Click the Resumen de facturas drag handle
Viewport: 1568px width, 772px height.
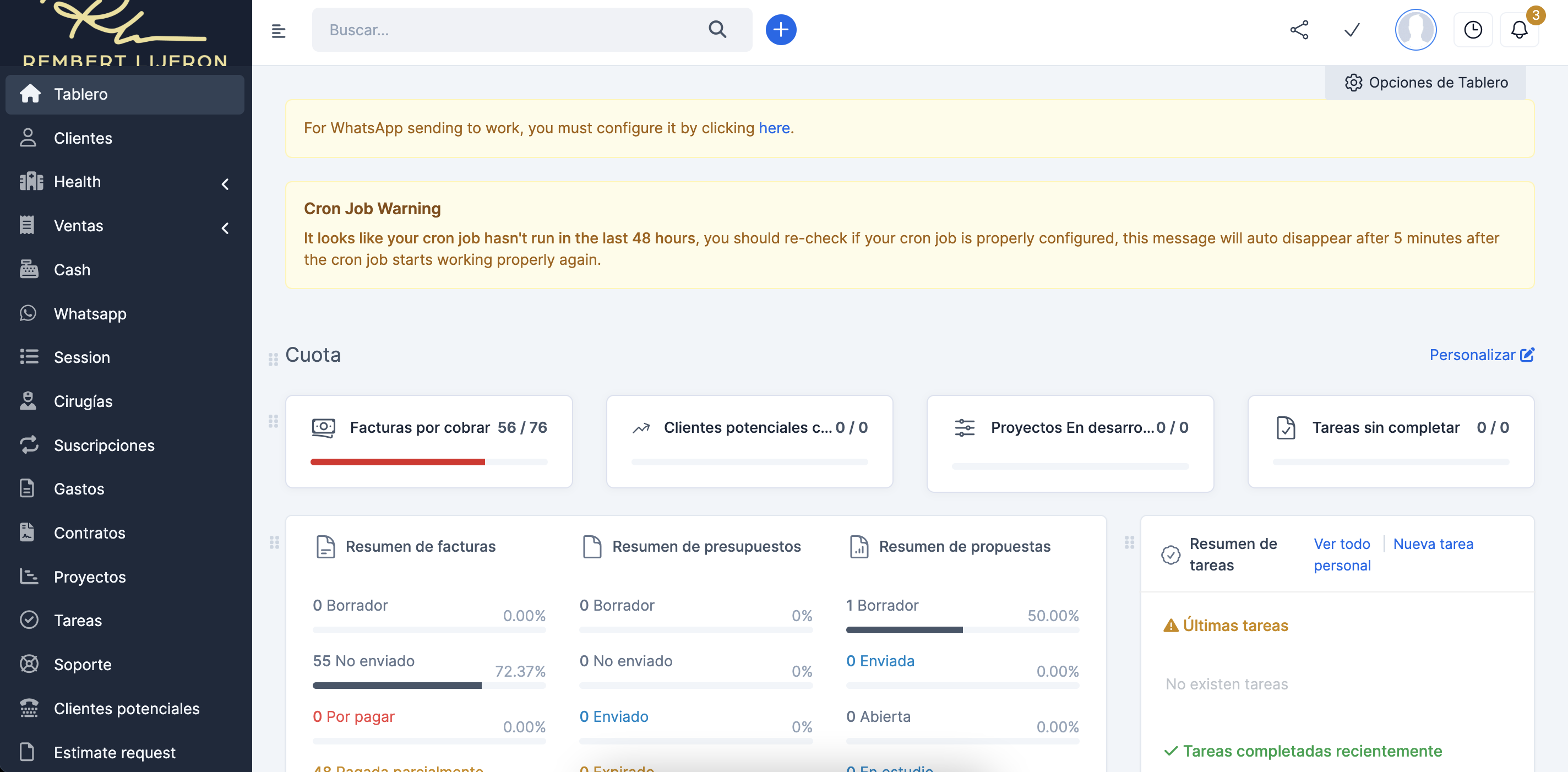[275, 542]
